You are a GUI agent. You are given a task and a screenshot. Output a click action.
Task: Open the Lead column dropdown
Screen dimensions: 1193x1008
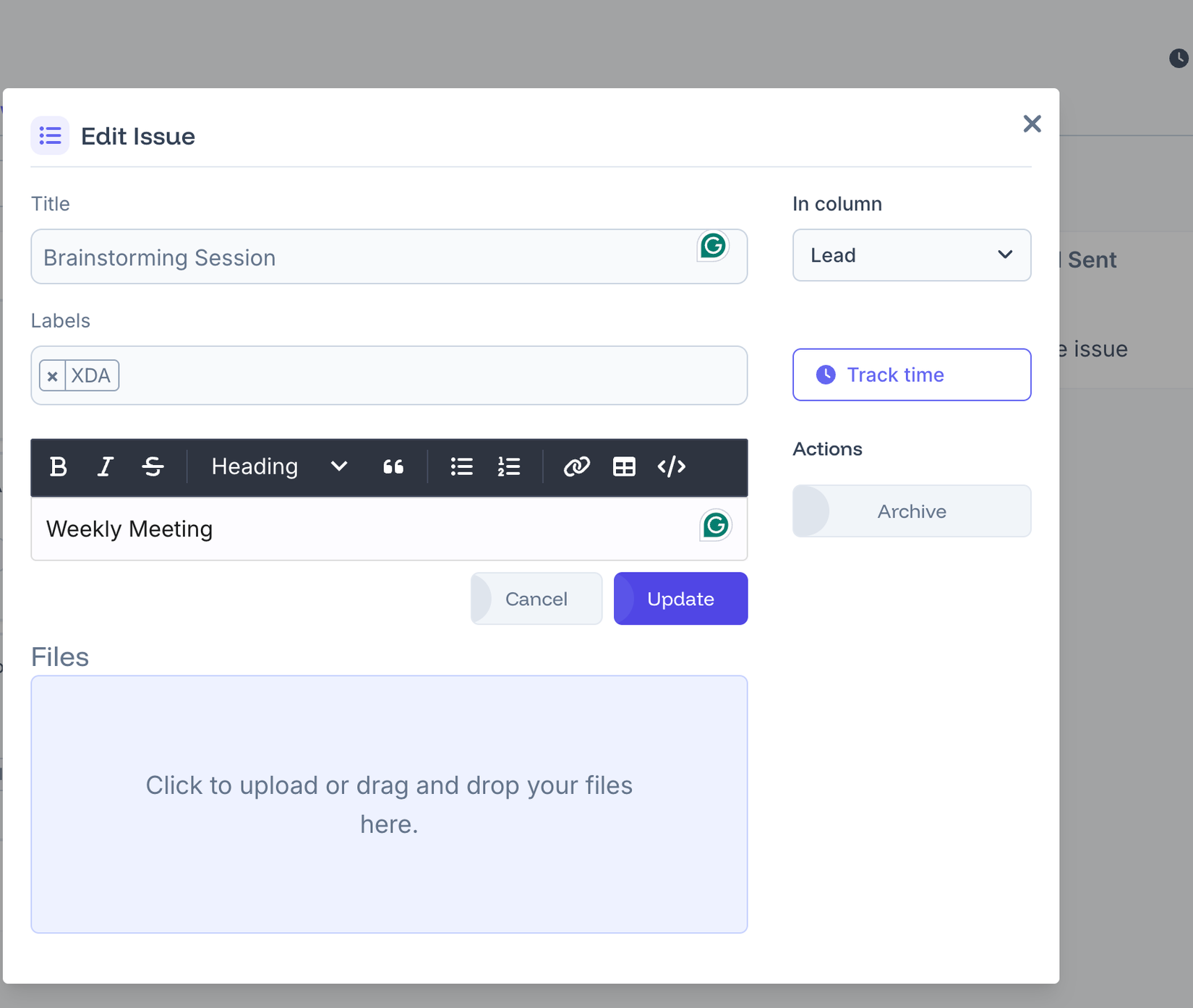tap(911, 255)
